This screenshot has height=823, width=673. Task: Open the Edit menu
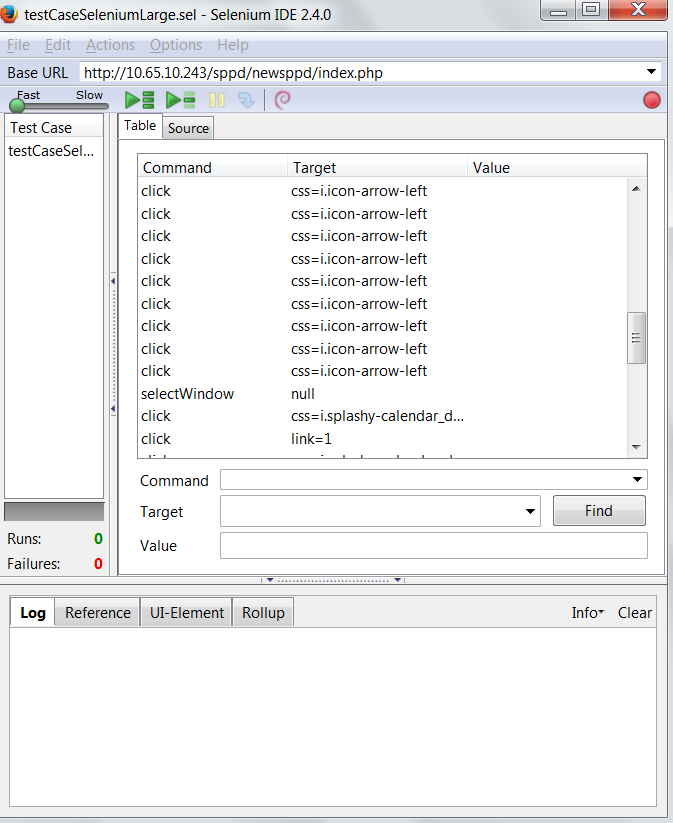[x=58, y=45]
